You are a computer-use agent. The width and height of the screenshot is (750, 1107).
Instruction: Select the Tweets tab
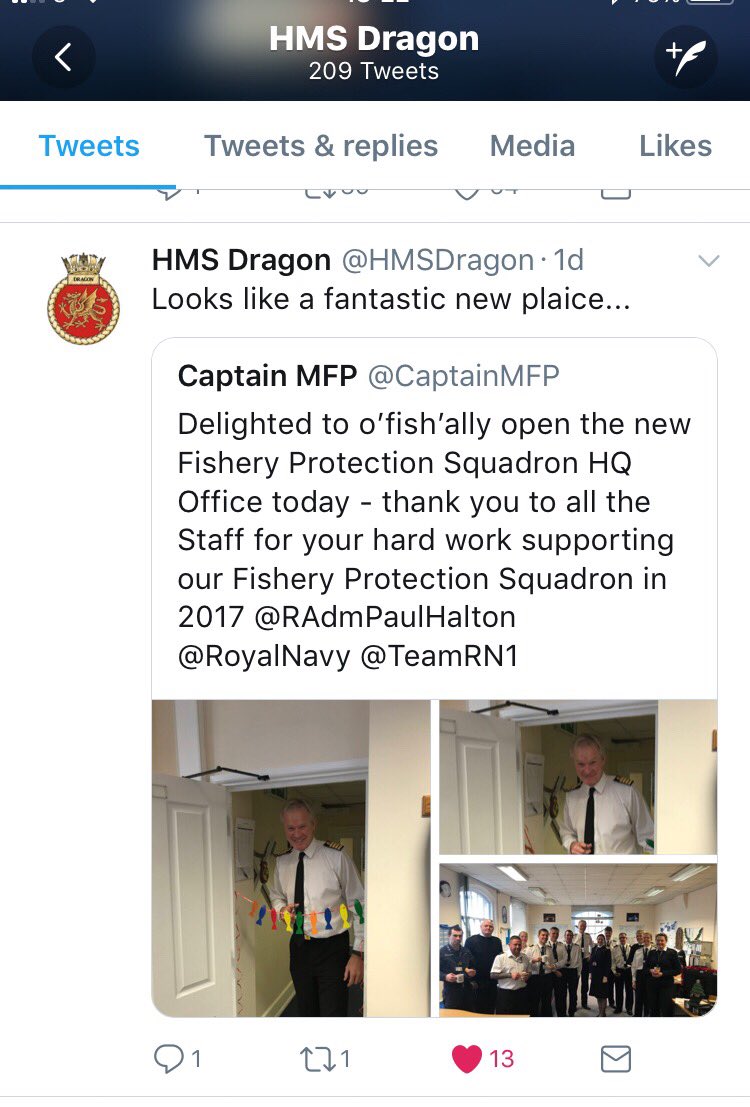(x=89, y=146)
